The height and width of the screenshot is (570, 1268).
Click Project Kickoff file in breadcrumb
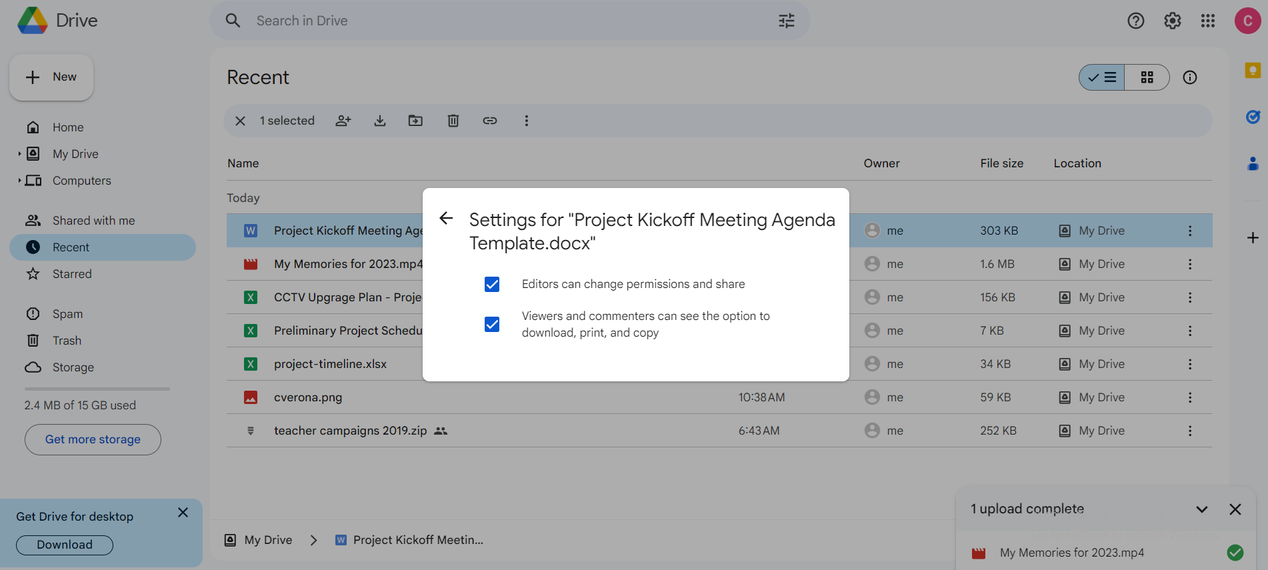409,540
